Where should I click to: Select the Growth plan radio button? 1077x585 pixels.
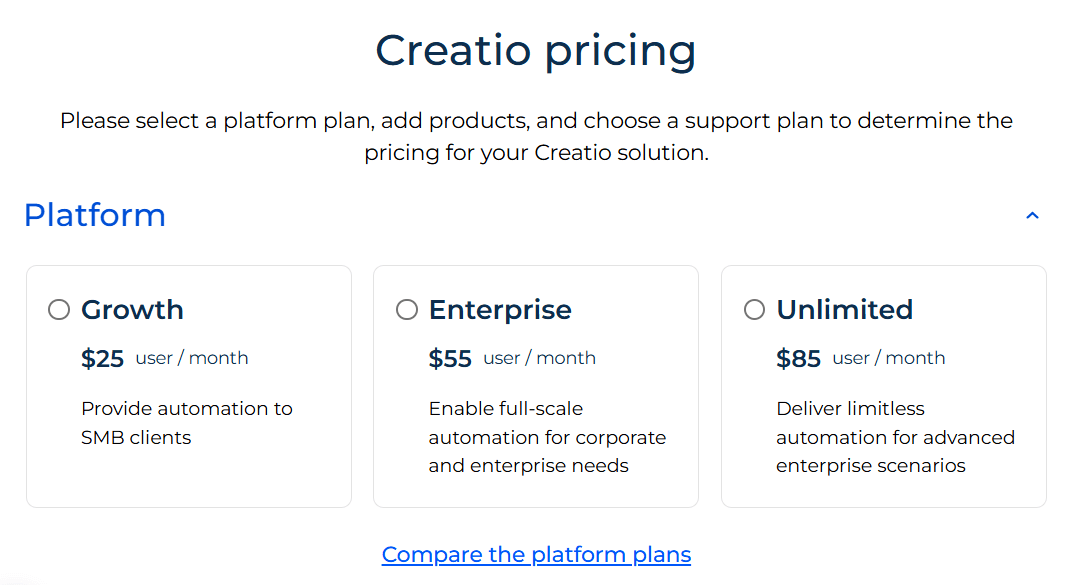58,310
